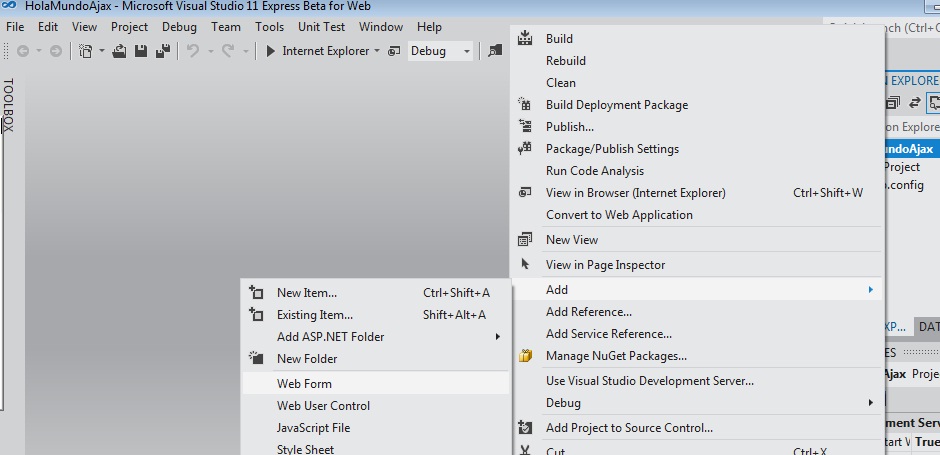Screen dimensions: 940x455
Task: Click the Redo toolbar arrow
Action: 228,52
